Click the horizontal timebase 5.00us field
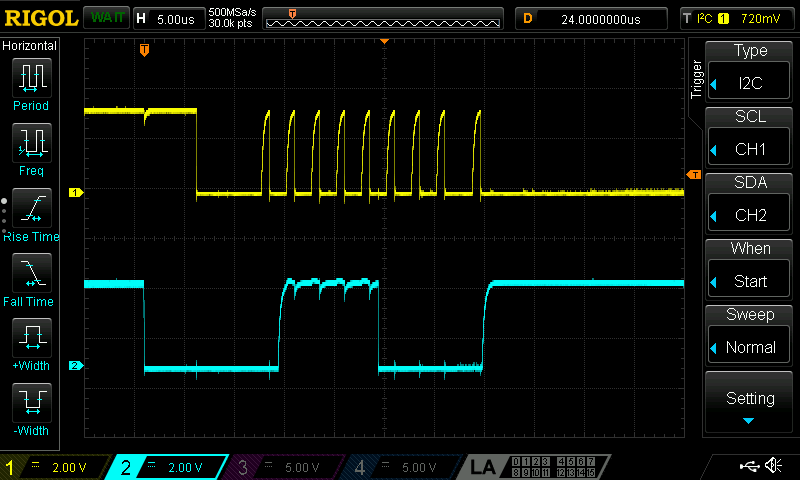Image resolution: width=800 pixels, height=480 pixels. click(167, 18)
